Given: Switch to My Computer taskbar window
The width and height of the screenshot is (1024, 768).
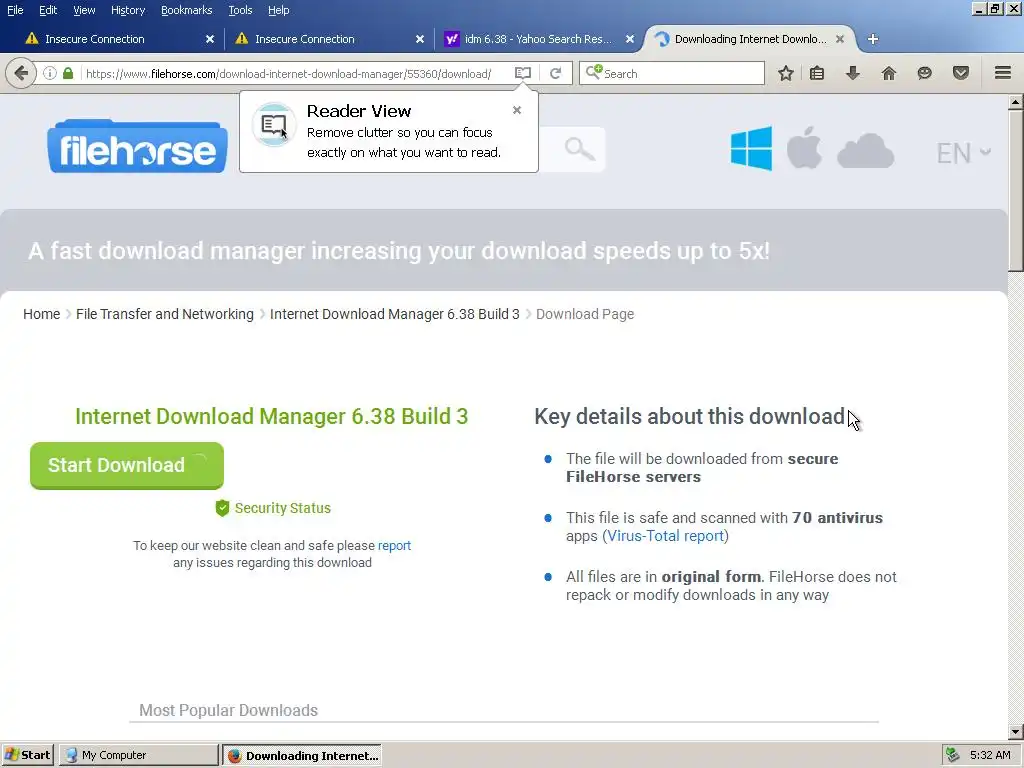Looking at the screenshot, I should click(139, 755).
